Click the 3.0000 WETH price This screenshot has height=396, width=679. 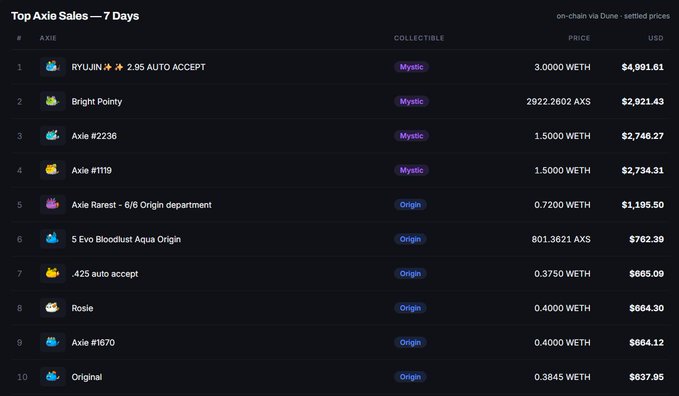click(562, 67)
